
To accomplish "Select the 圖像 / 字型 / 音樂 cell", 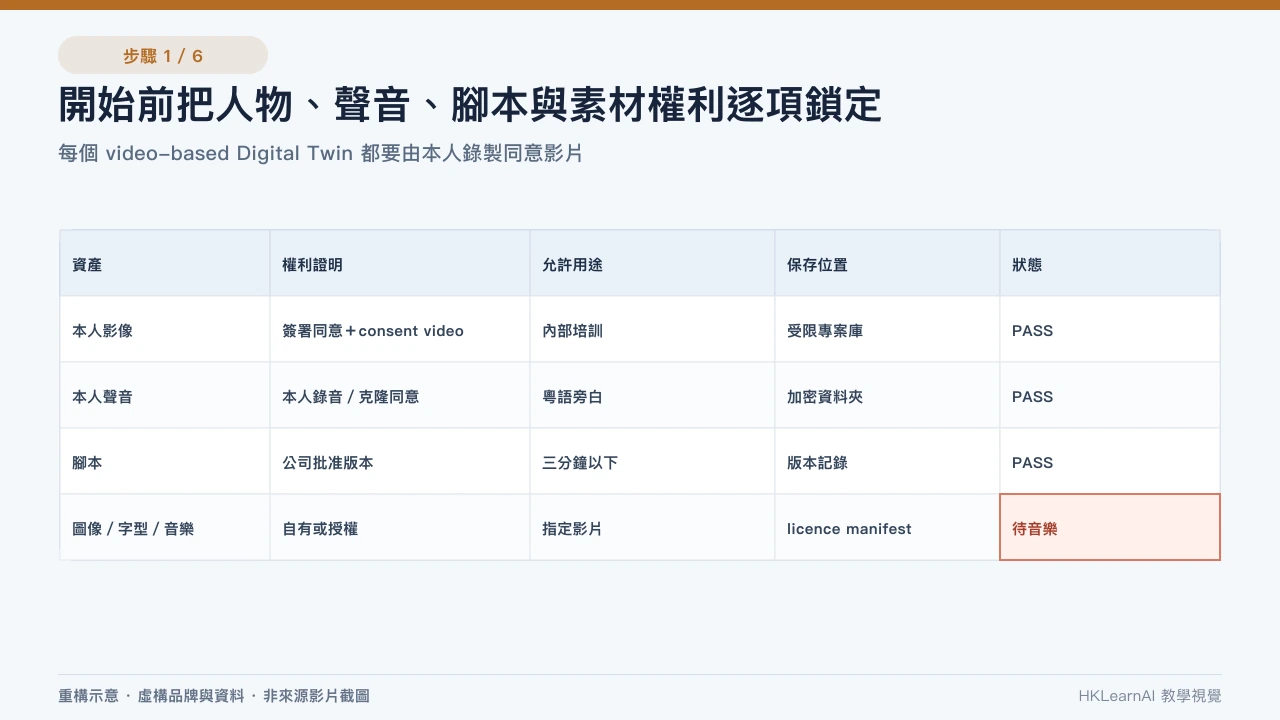I will coord(165,528).
